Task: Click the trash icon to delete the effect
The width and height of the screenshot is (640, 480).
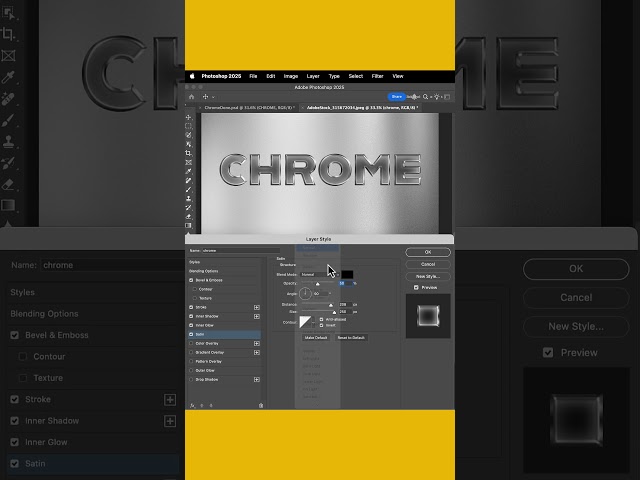Action: pos(261,405)
